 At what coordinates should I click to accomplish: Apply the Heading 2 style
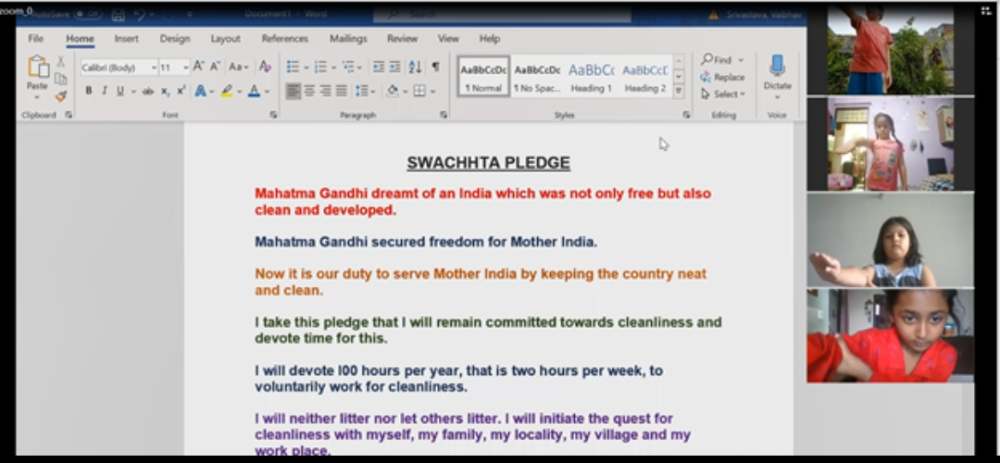pos(645,77)
